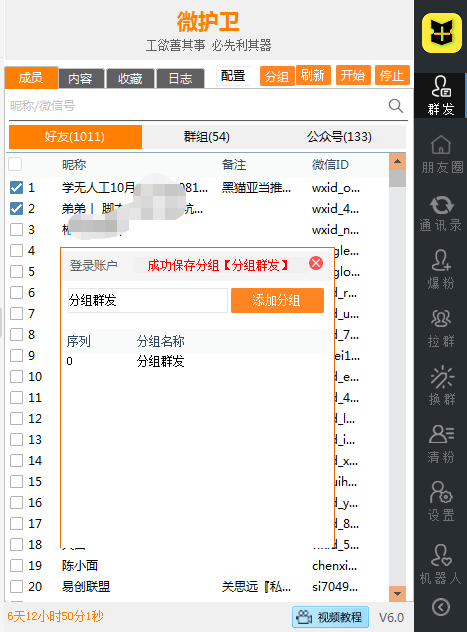The height and width of the screenshot is (632, 467).
Task: Open the 拉群 sidebar section
Action: click(x=441, y=328)
